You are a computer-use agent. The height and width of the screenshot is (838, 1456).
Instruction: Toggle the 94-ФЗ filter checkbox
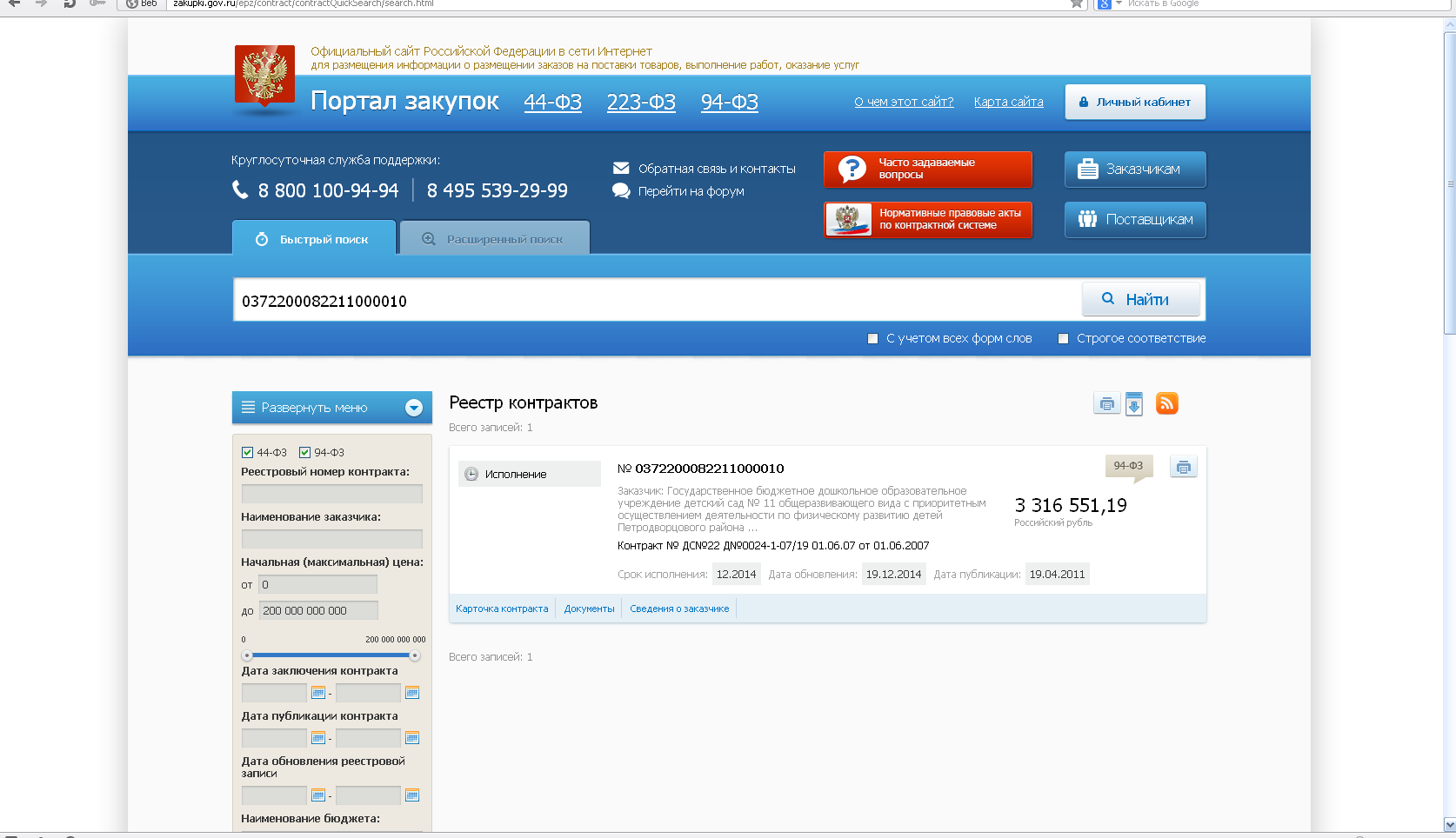coord(304,452)
